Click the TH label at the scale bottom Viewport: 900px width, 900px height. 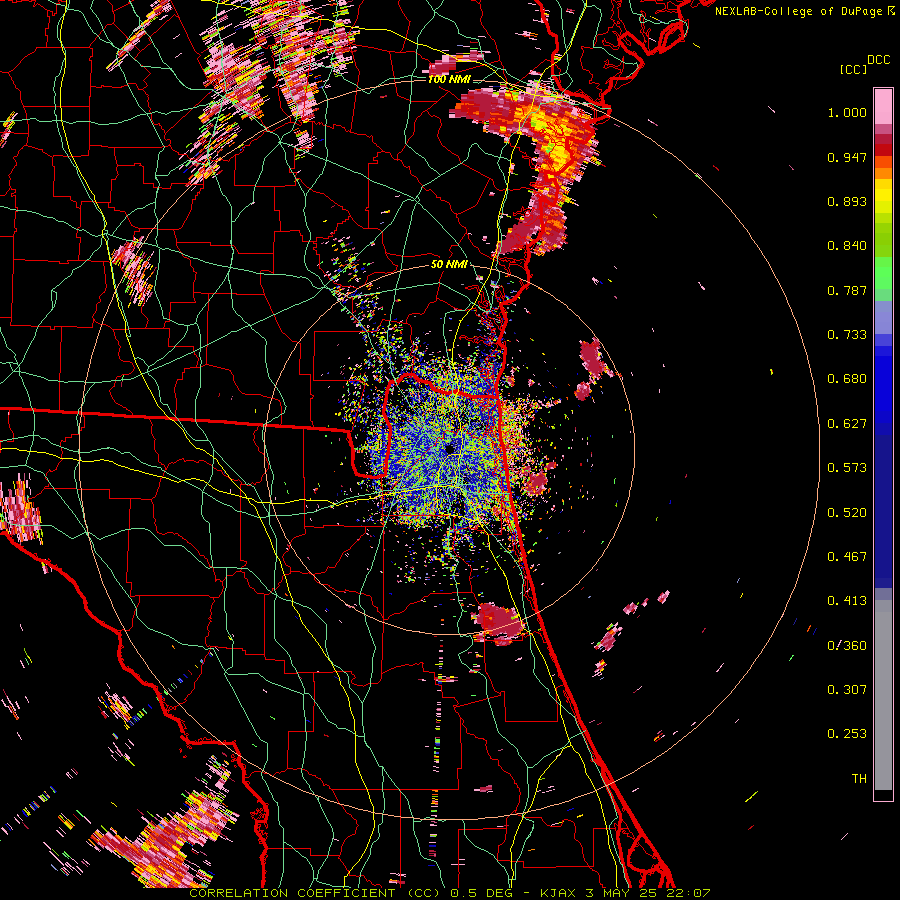pos(859,779)
